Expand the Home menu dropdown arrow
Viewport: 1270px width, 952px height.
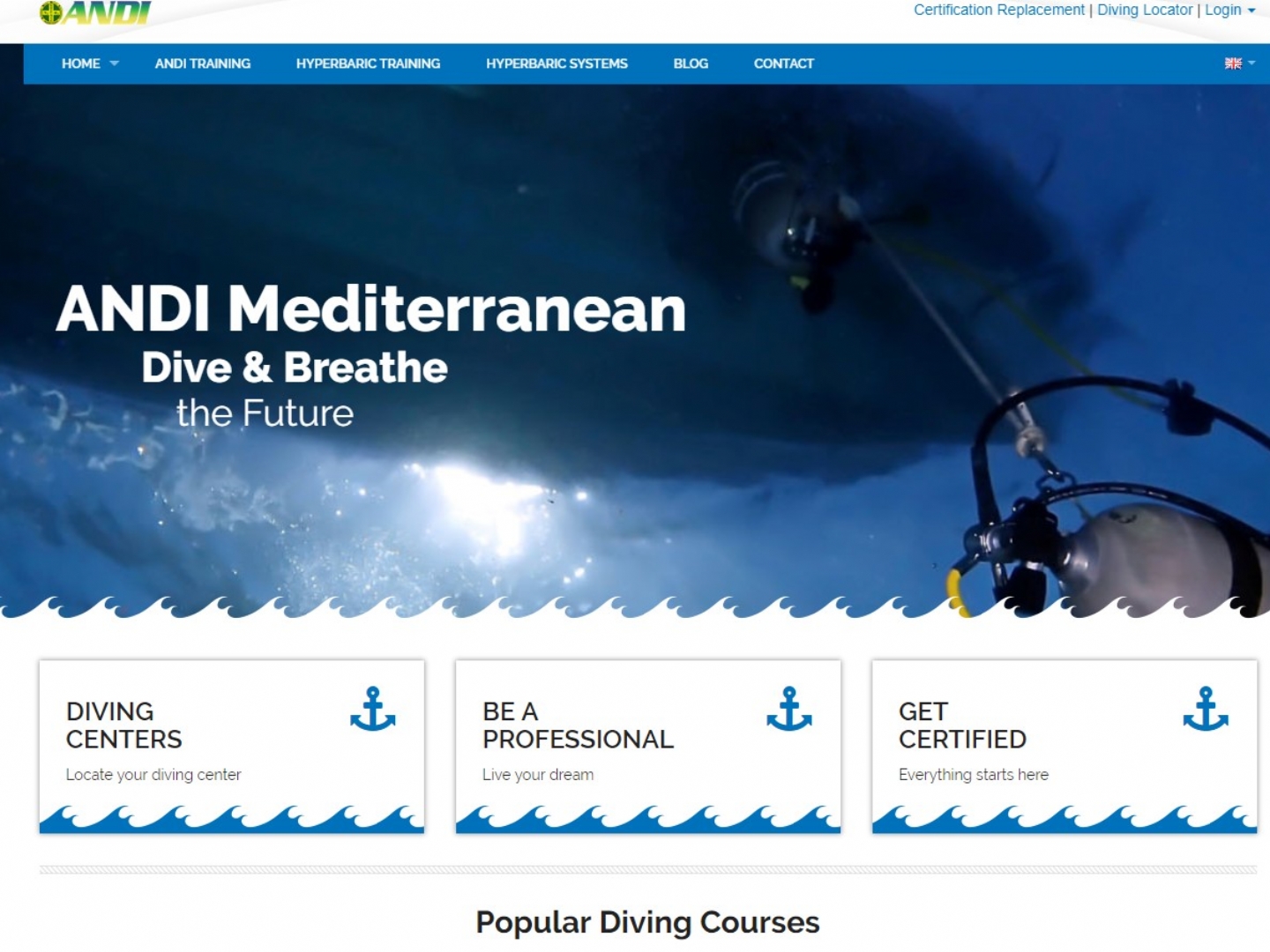pyautogui.click(x=114, y=63)
